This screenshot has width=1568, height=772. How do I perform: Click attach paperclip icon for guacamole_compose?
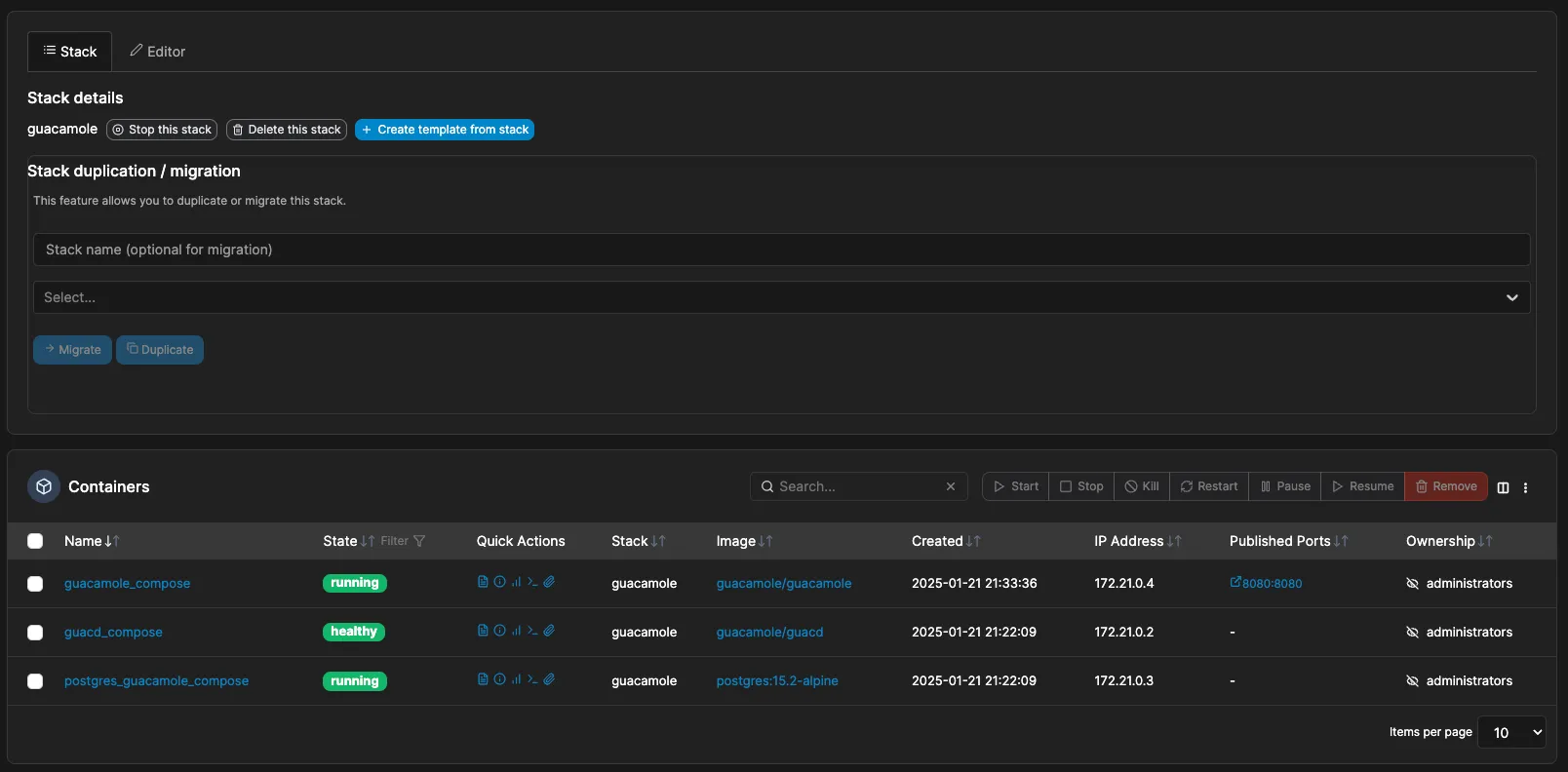(x=549, y=582)
